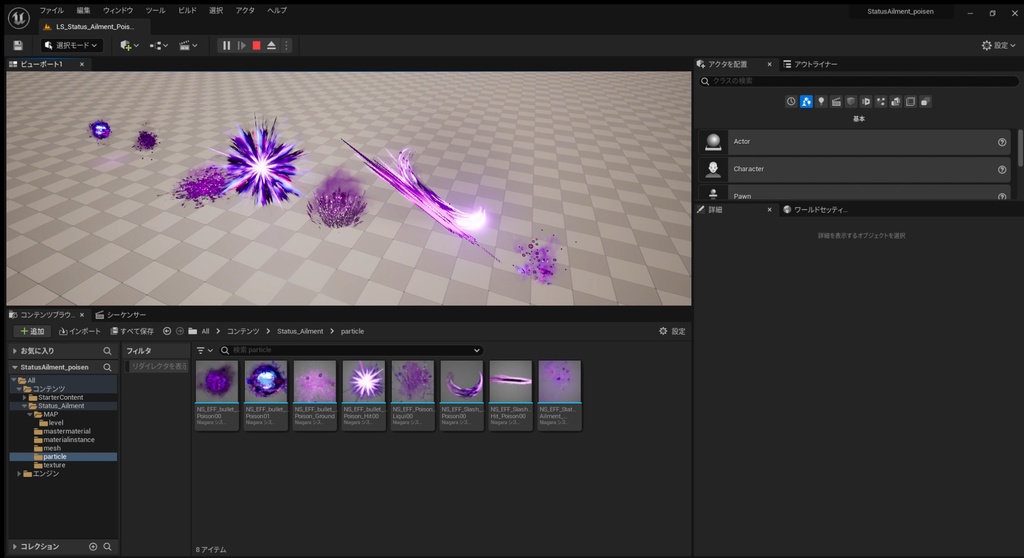The height and width of the screenshot is (558, 1024).
Task: Stop play session with red square
Action: (x=256, y=45)
